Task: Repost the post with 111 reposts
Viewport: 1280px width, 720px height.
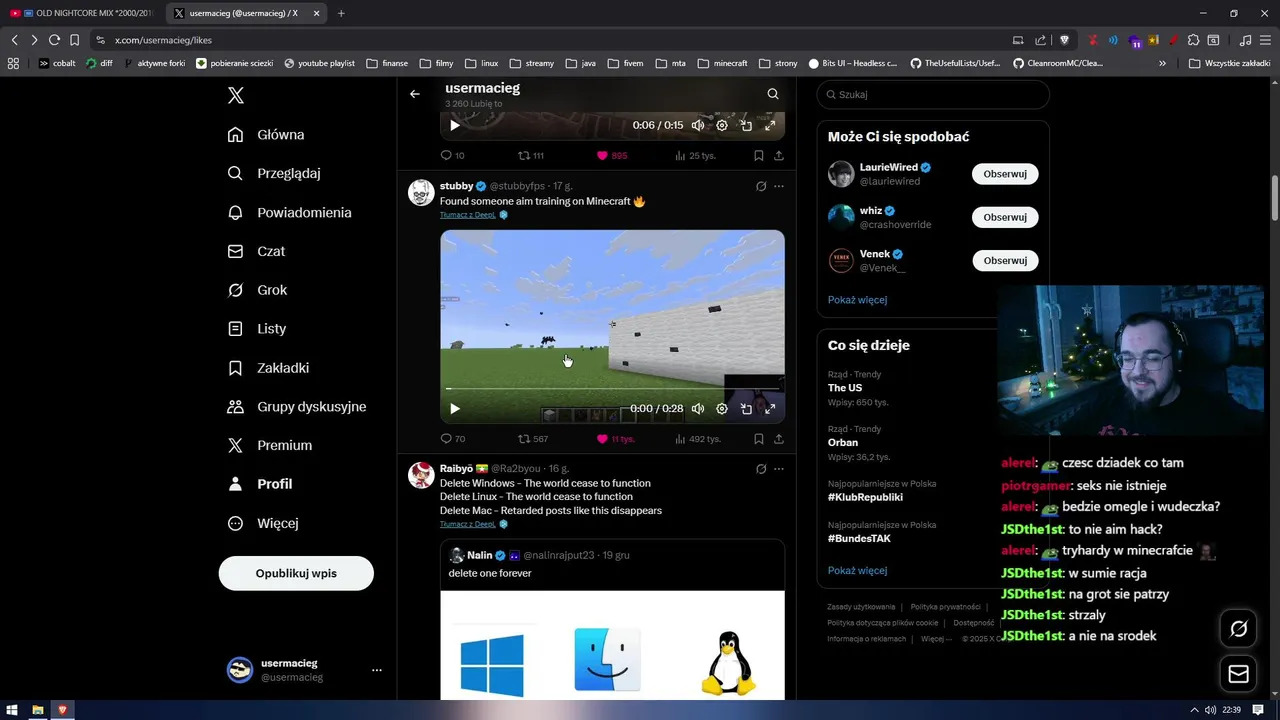Action: point(531,156)
